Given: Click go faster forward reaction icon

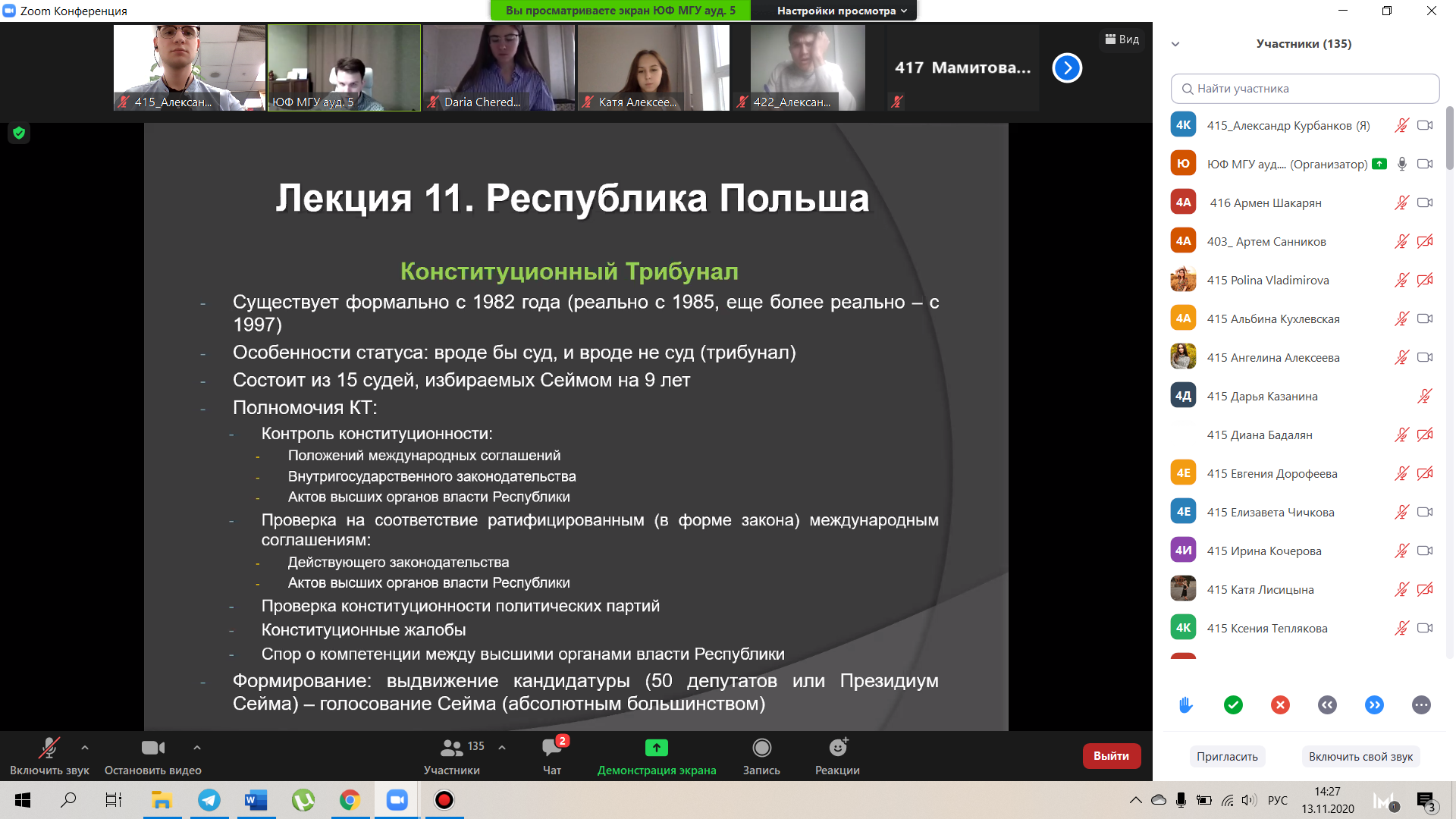Looking at the screenshot, I should pyautogui.click(x=1374, y=705).
